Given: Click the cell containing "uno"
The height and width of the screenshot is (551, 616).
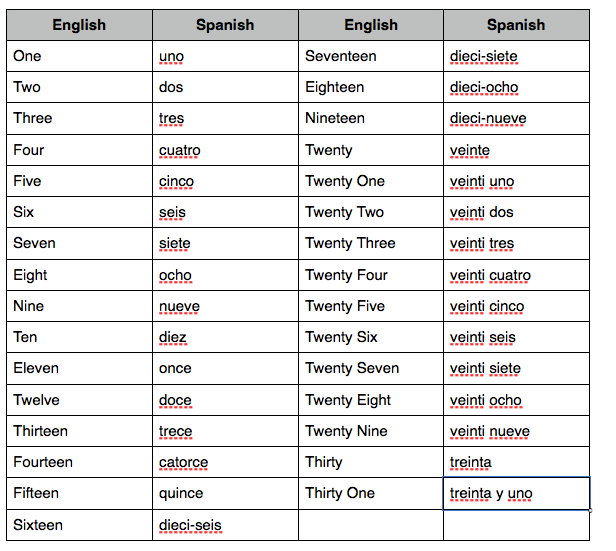Looking at the screenshot, I should pyautogui.click(x=171, y=56).
